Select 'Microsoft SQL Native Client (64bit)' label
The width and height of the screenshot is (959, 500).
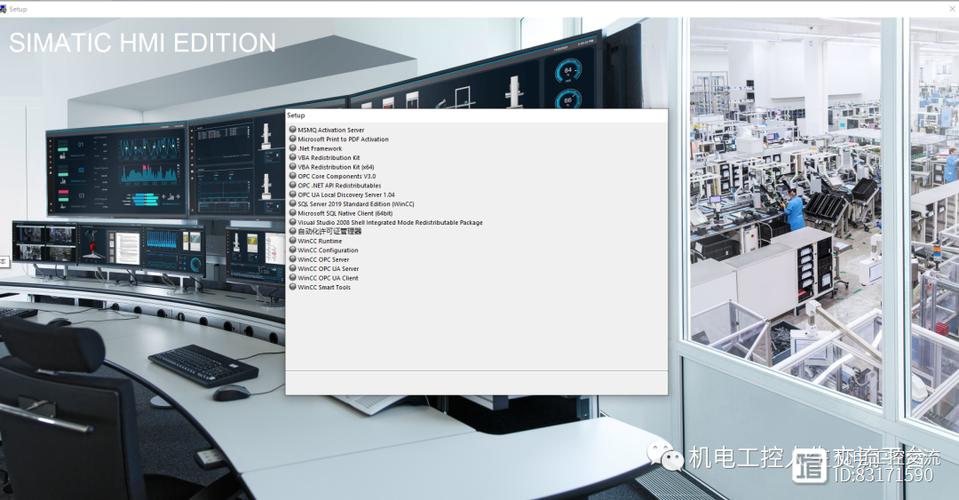pyautogui.click(x=345, y=213)
